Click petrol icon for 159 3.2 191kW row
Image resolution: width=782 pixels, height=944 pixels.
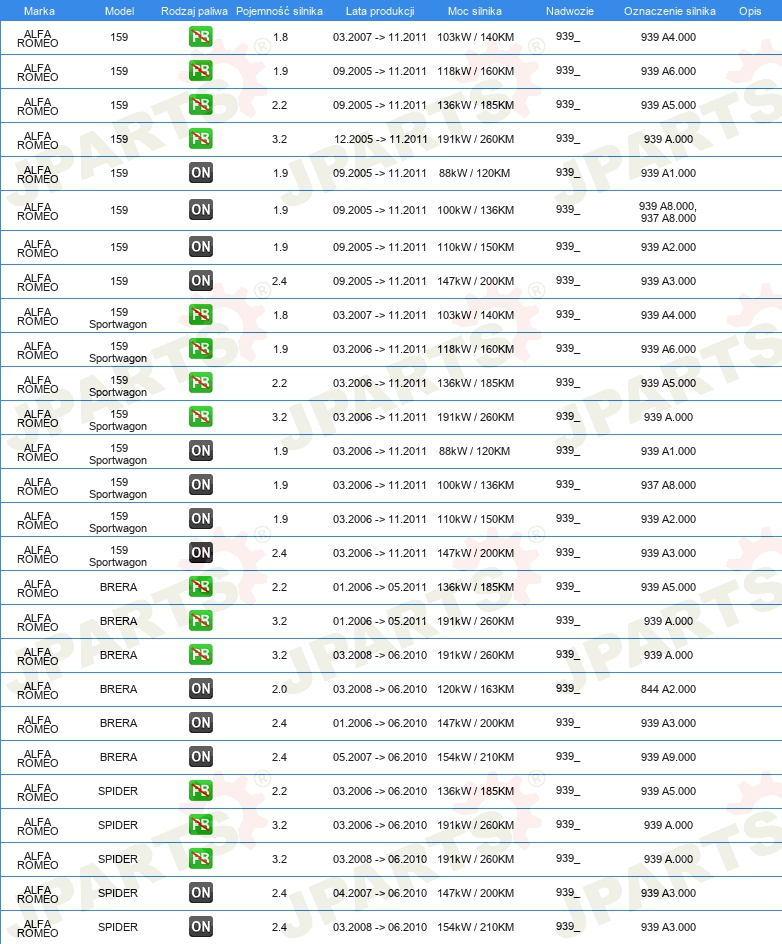pyautogui.click(x=200, y=139)
